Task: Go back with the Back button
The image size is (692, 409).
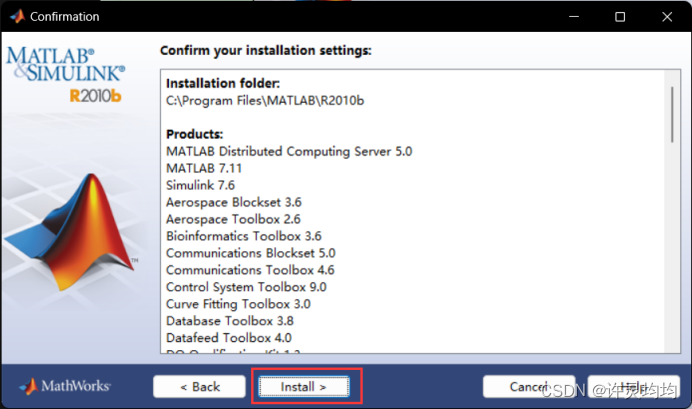Action: (x=199, y=386)
